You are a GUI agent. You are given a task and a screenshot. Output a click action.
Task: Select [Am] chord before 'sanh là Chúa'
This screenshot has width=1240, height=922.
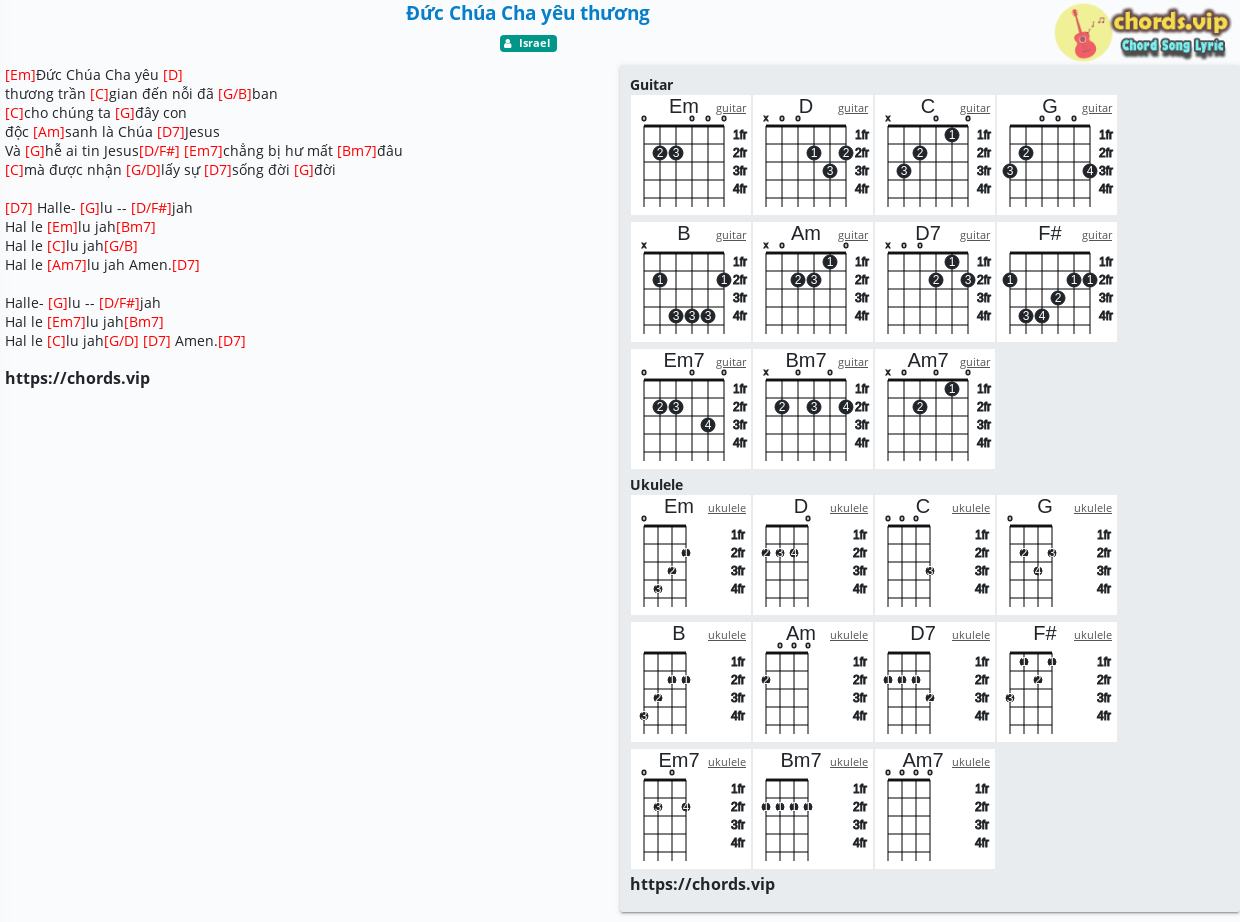pos(49,132)
